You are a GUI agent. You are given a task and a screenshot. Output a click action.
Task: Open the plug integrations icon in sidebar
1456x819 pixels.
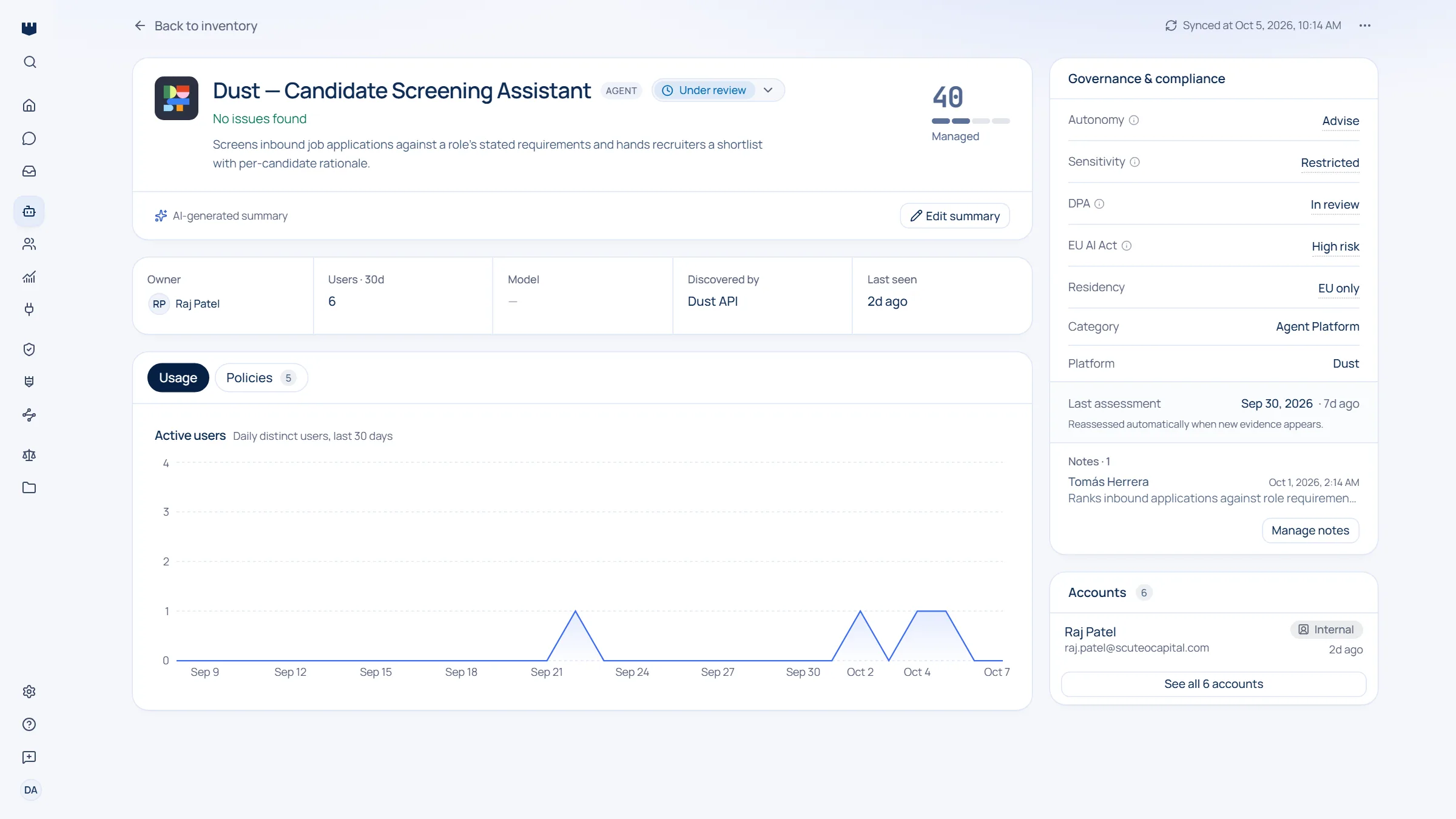point(29,309)
